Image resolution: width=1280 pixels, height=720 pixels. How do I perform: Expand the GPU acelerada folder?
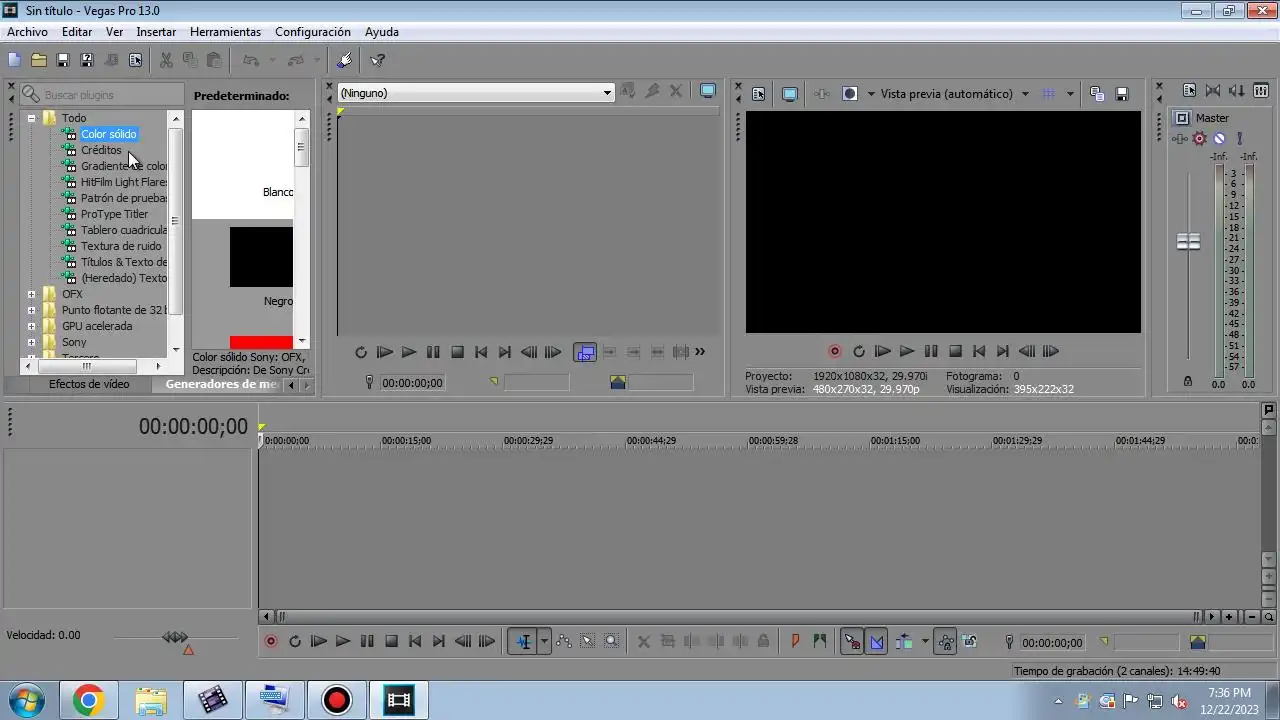(x=31, y=326)
